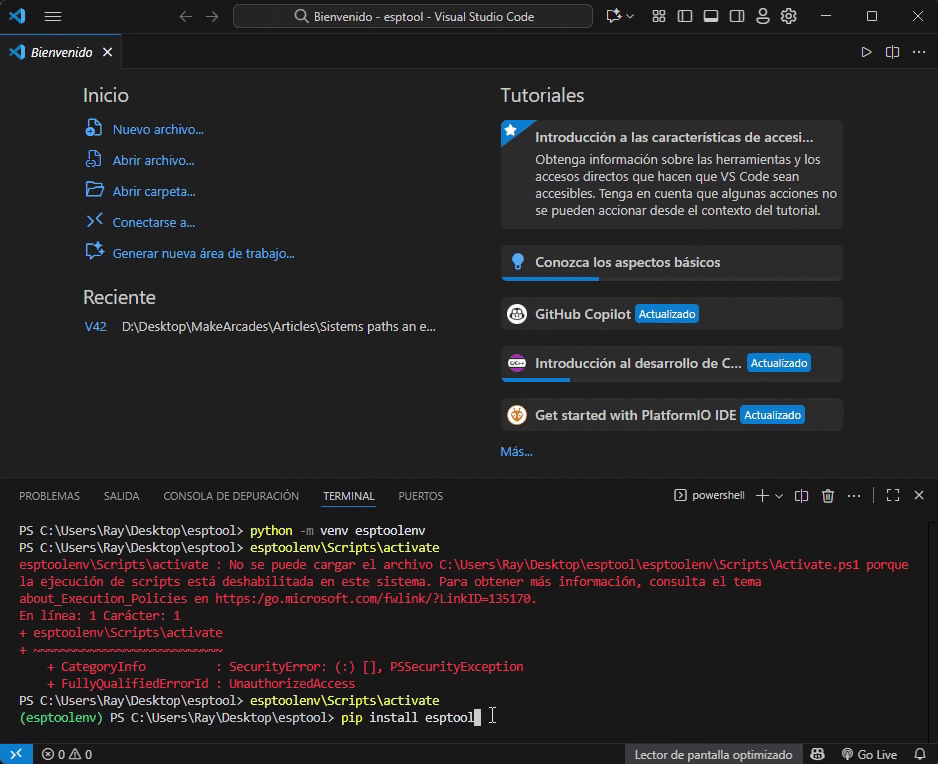The height and width of the screenshot is (764, 938).
Task: Open notifications bell in status bar
Action: [918, 754]
